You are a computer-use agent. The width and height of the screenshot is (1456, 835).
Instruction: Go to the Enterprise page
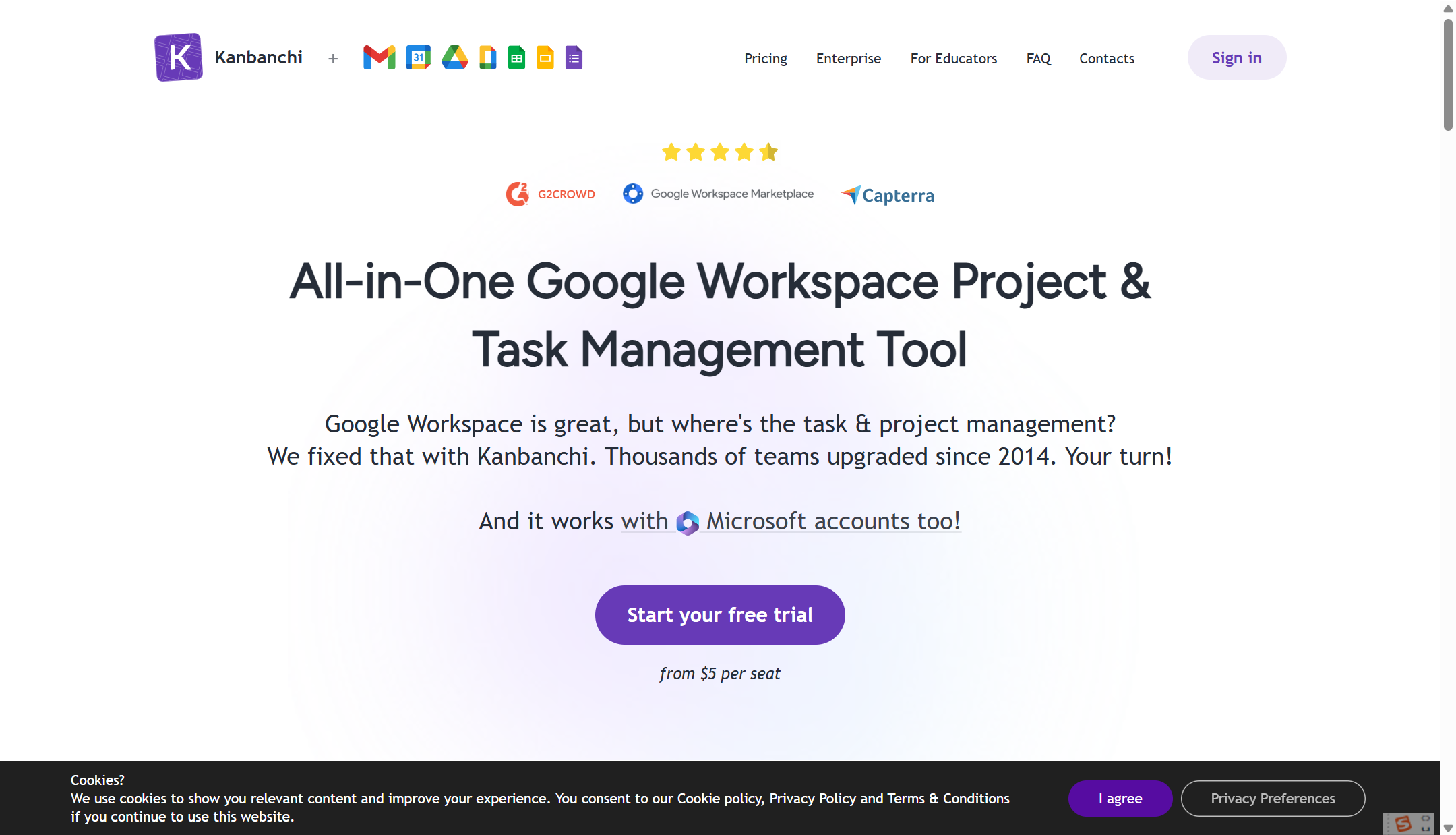click(848, 59)
